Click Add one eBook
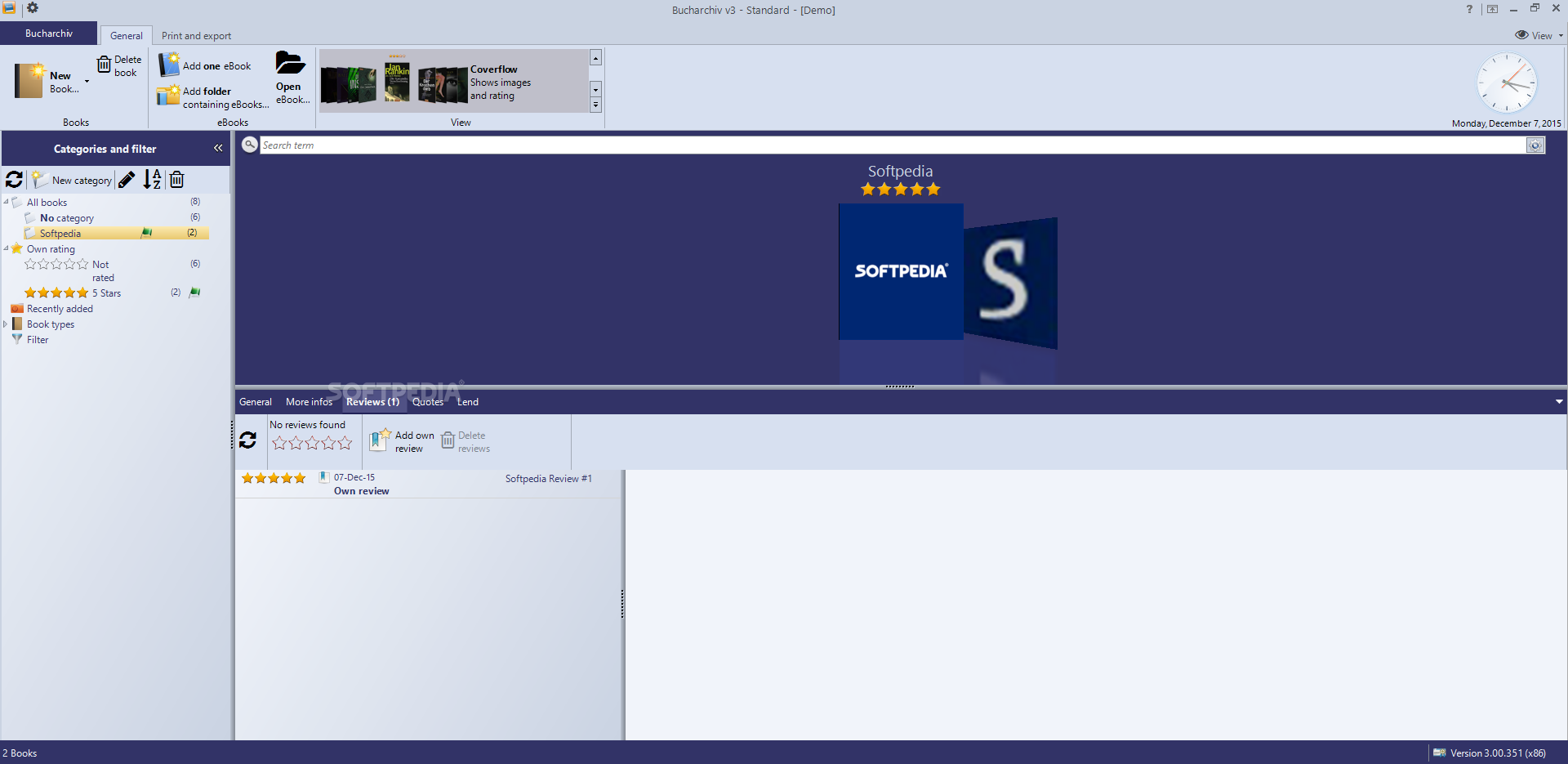 tap(206, 65)
